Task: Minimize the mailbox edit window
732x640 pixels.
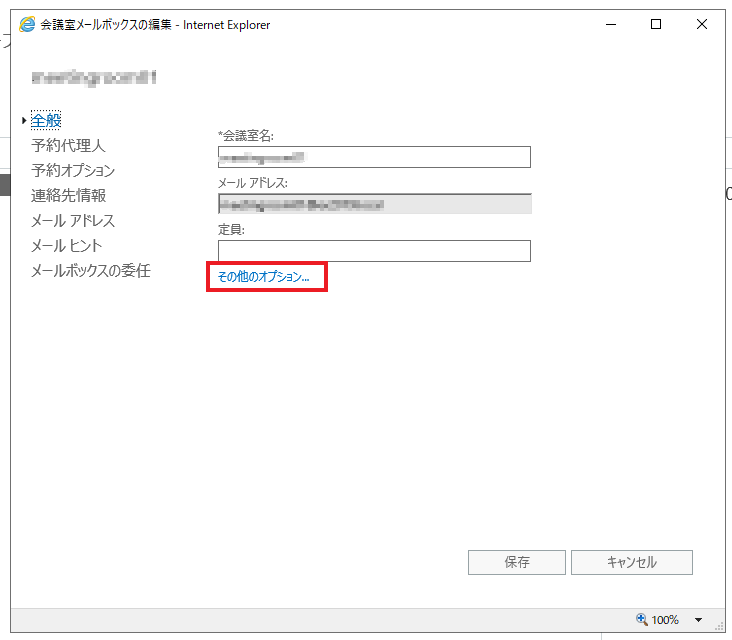Action: pyautogui.click(x=609, y=25)
